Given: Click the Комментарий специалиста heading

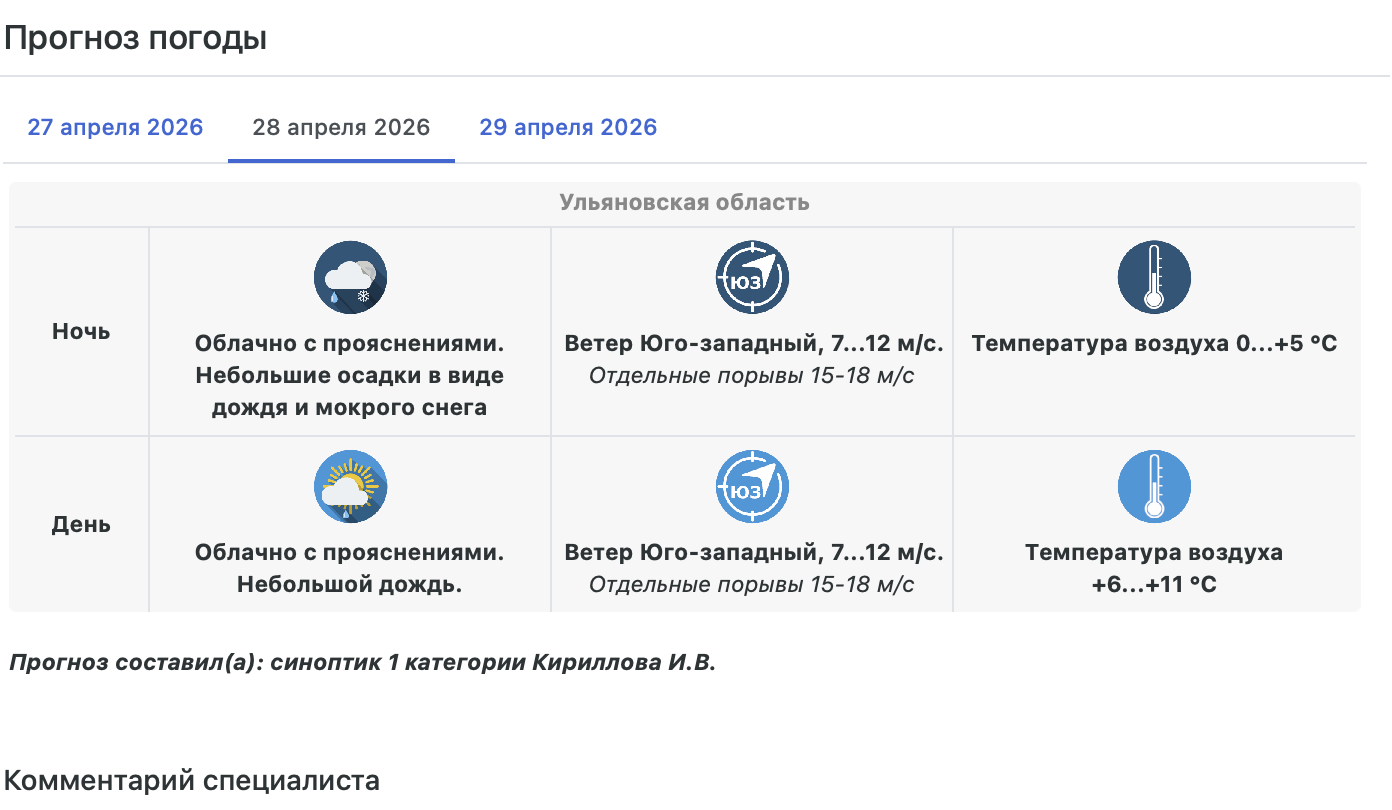Looking at the screenshot, I should click(192, 781).
